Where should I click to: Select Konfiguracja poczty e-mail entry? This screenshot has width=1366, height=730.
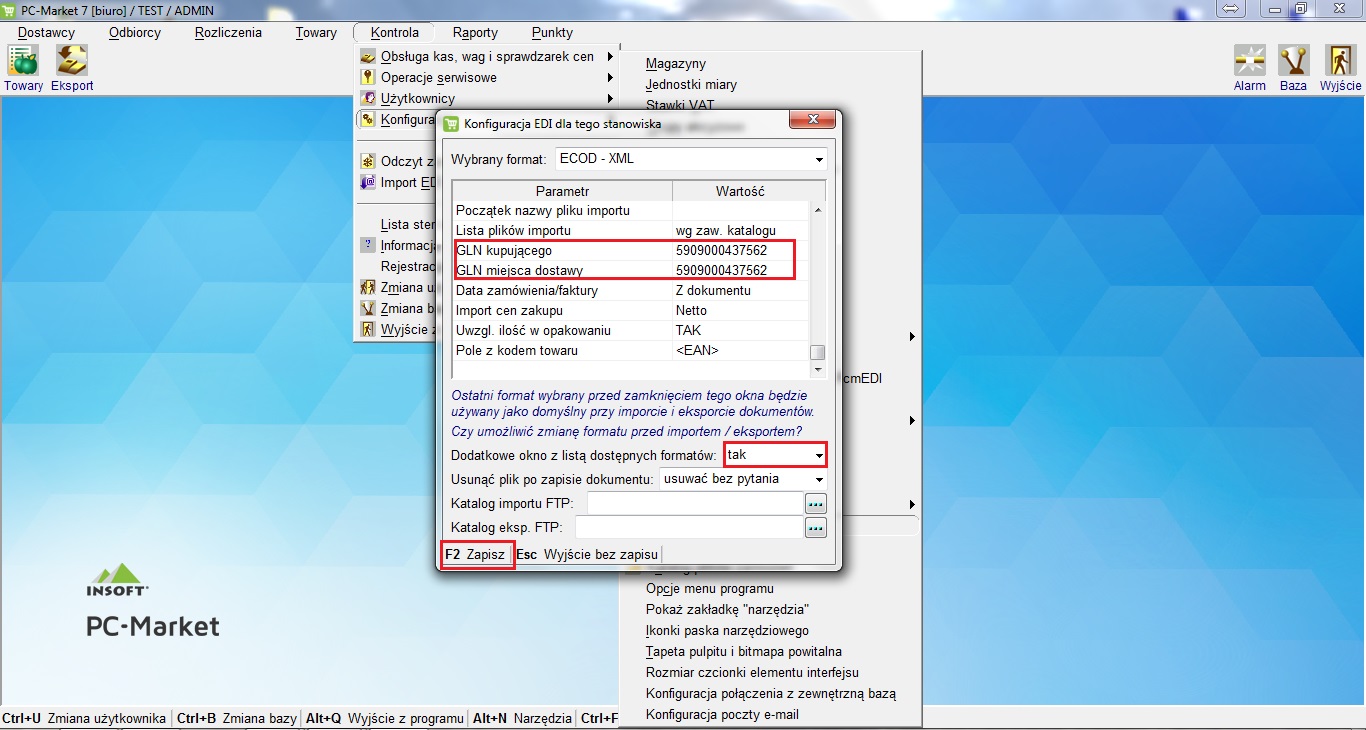click(722, 715)
